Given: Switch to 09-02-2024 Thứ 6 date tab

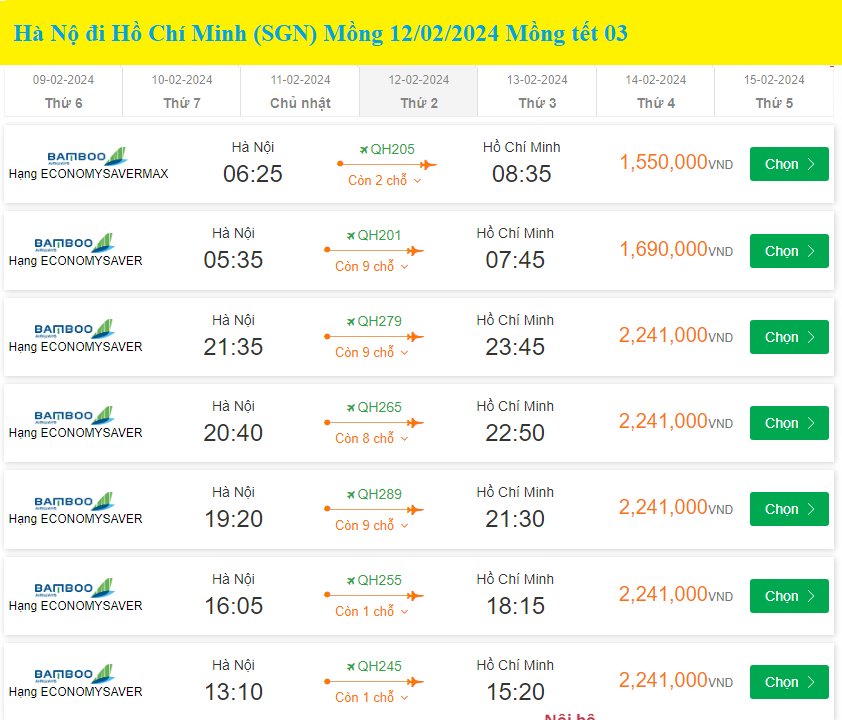Looking at the screenshot, I should pos(63,91).
